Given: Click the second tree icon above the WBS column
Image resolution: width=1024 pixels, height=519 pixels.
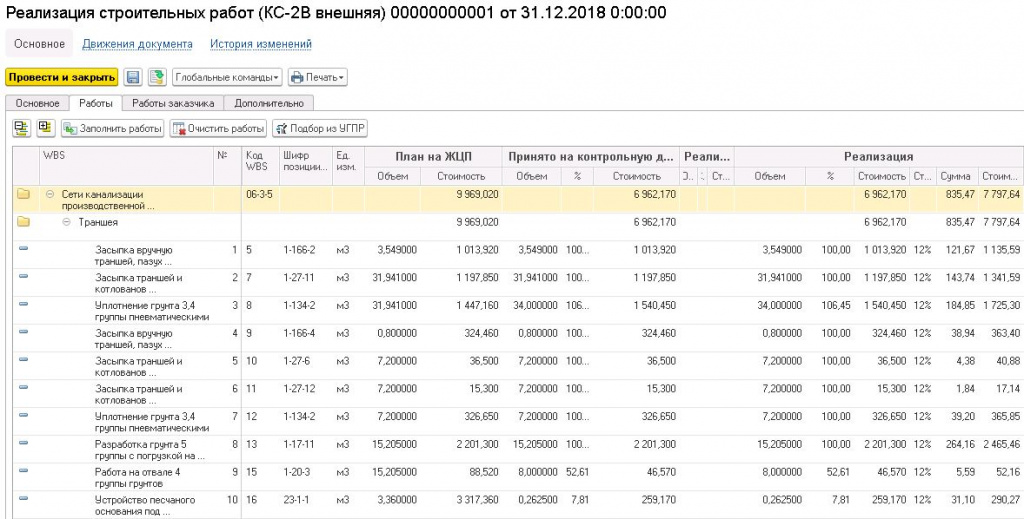Looking at the screenshot, I should click(x=45, y=128).
